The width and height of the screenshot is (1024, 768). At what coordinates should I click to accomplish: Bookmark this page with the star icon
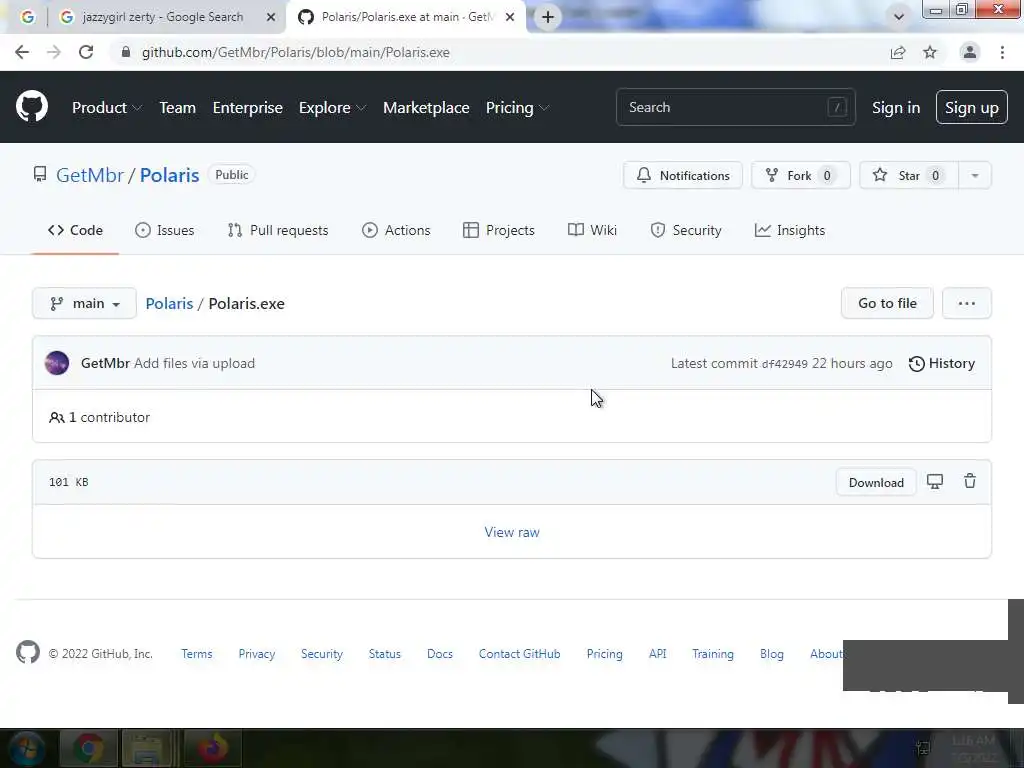930,52
